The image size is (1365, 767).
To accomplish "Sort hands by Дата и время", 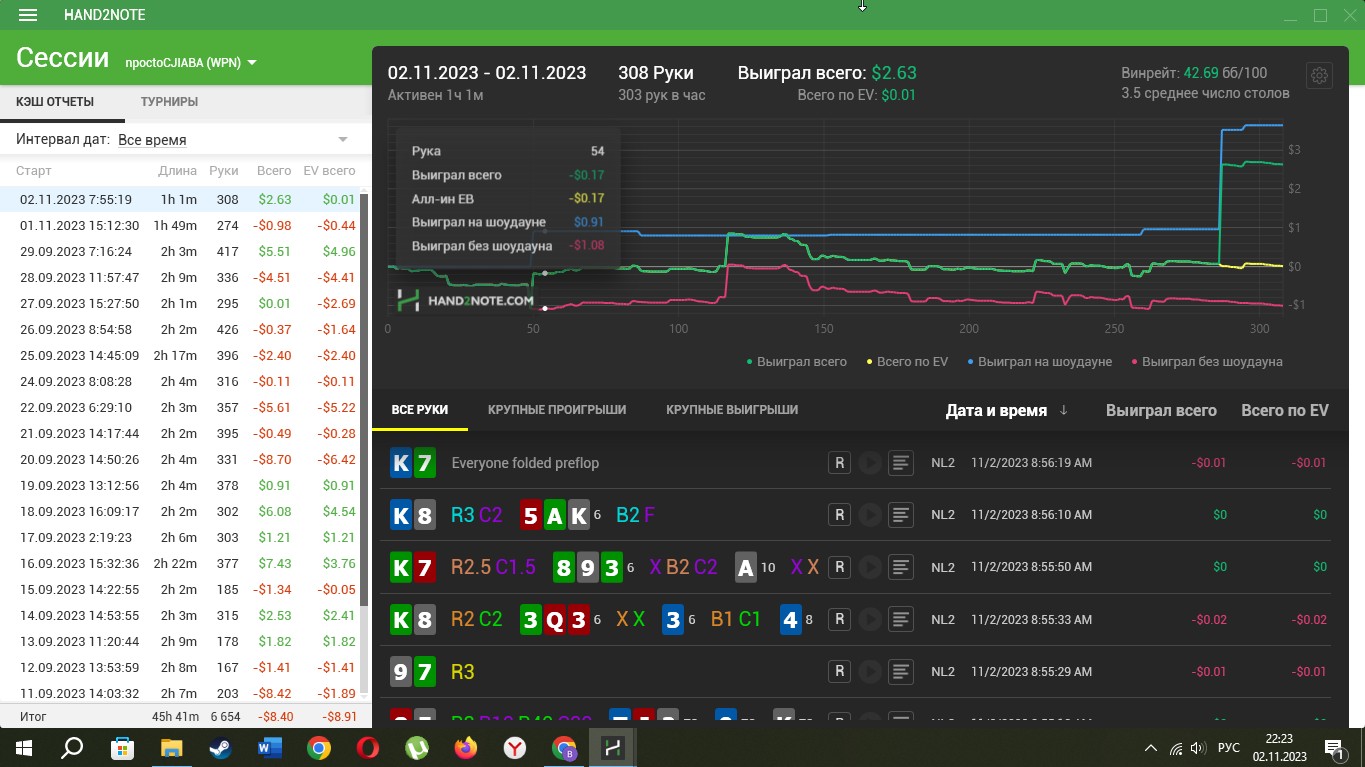I will click(x=1007, y=410).
